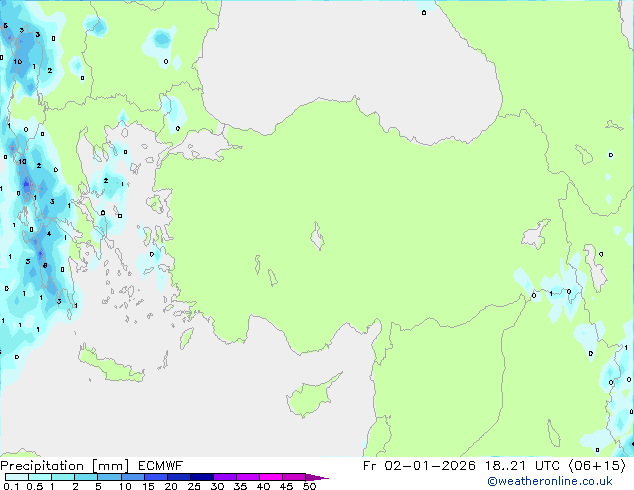This screenshot has height=490, width=634.
Task: Select the 20–25 mm legend color swatch
Action: click(x=178, y=477)
